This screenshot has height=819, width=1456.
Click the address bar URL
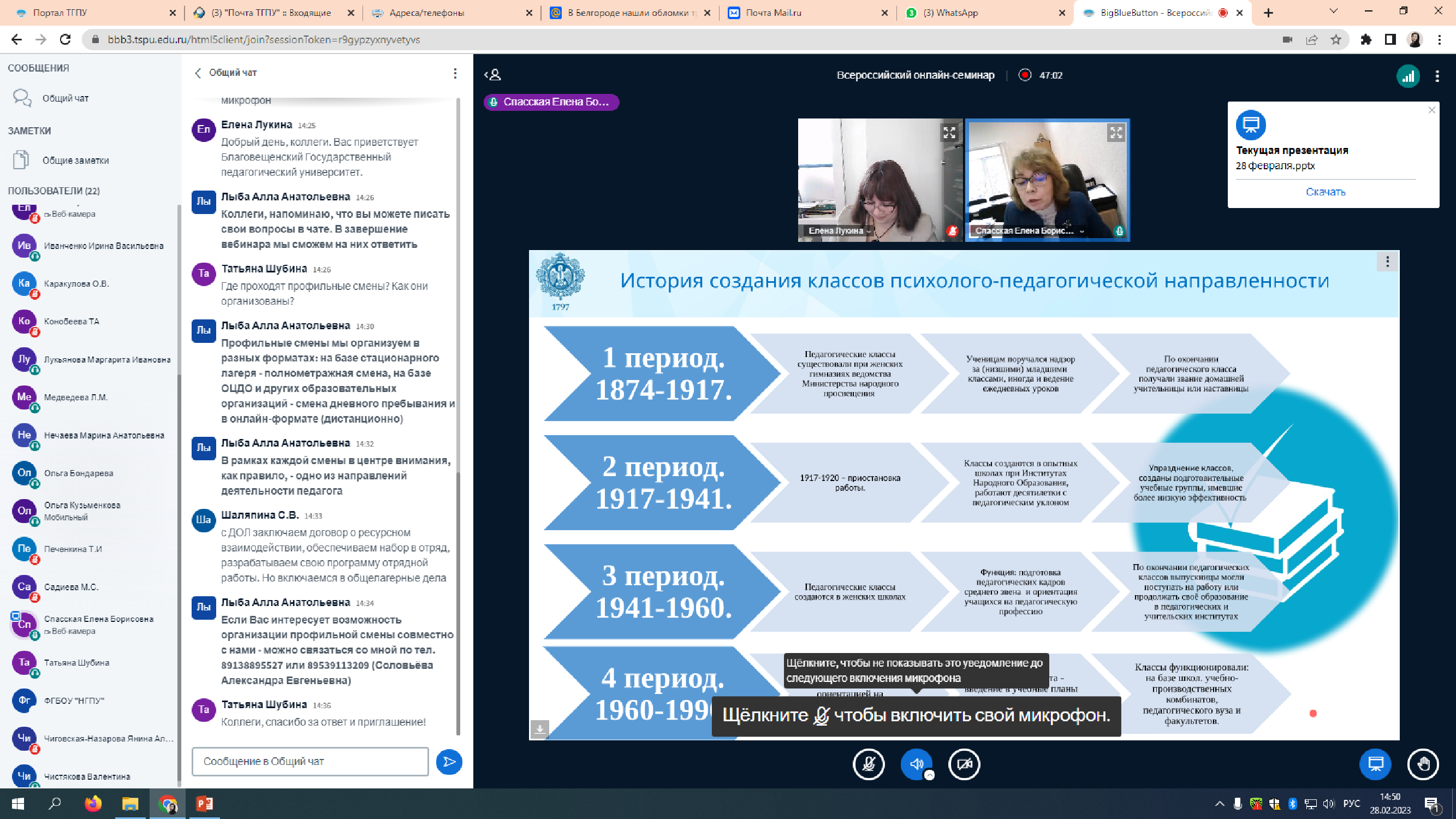(x=264, y=39)
